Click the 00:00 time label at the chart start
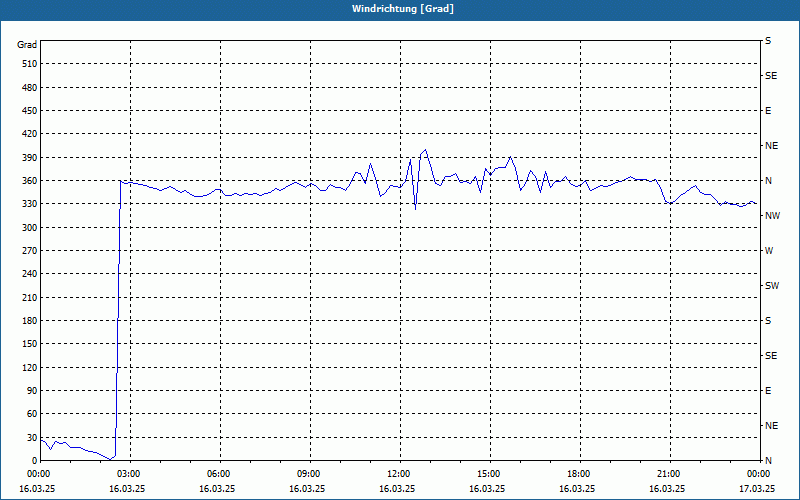Viewport: 800px width, 500px height. [38, 474]
